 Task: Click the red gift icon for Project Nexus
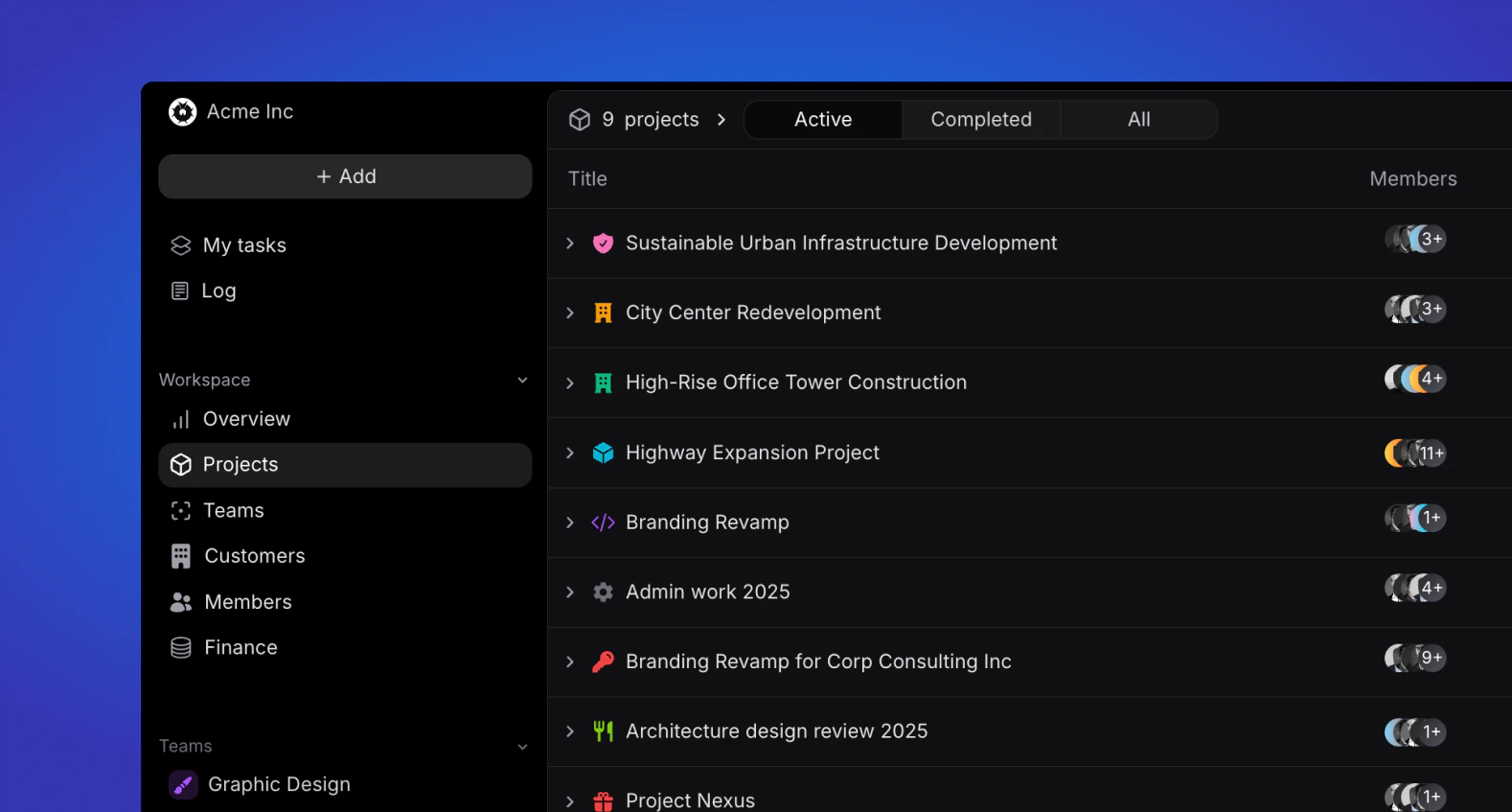pos(603,801)
